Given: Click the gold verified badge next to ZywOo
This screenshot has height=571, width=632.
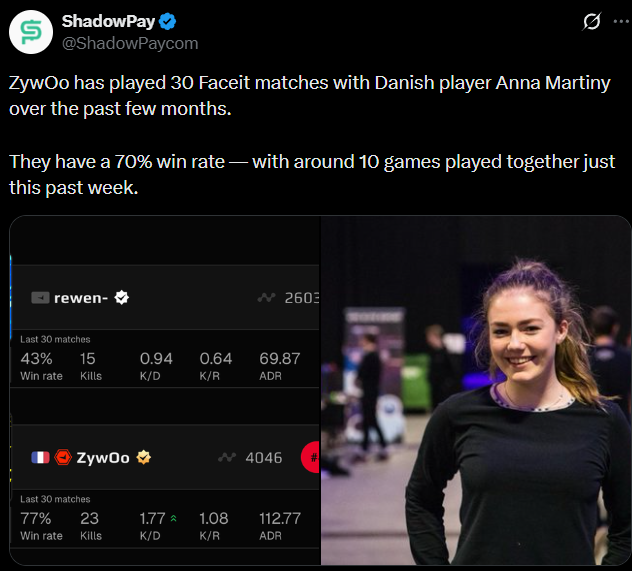Looking at the screenshot, I should click(144, 458).
